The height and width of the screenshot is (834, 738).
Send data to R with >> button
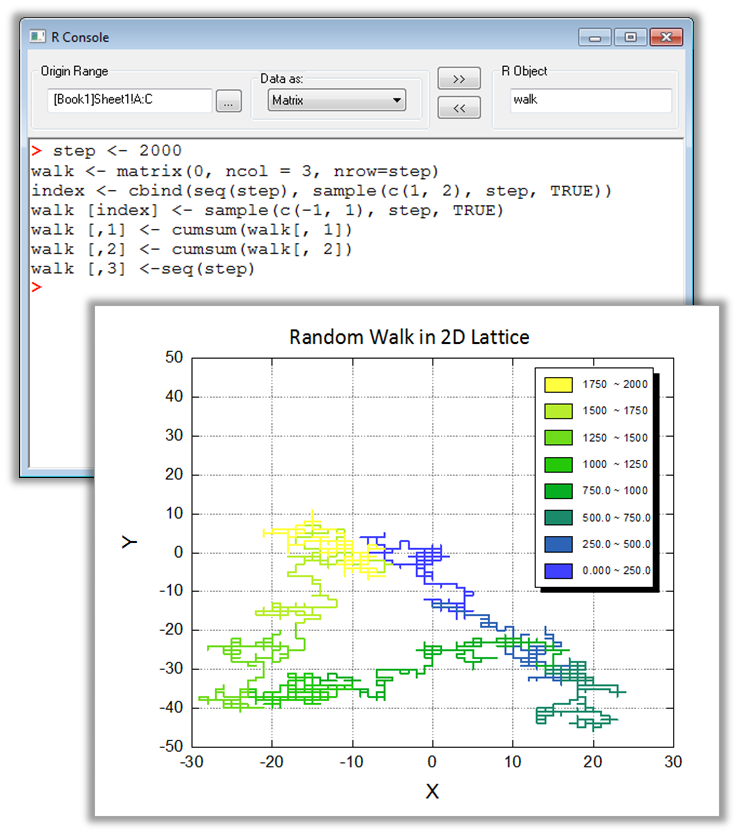pos(459,79)
